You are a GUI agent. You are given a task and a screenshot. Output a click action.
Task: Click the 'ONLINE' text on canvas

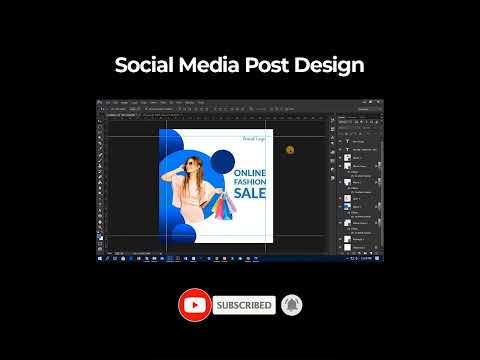250,173
